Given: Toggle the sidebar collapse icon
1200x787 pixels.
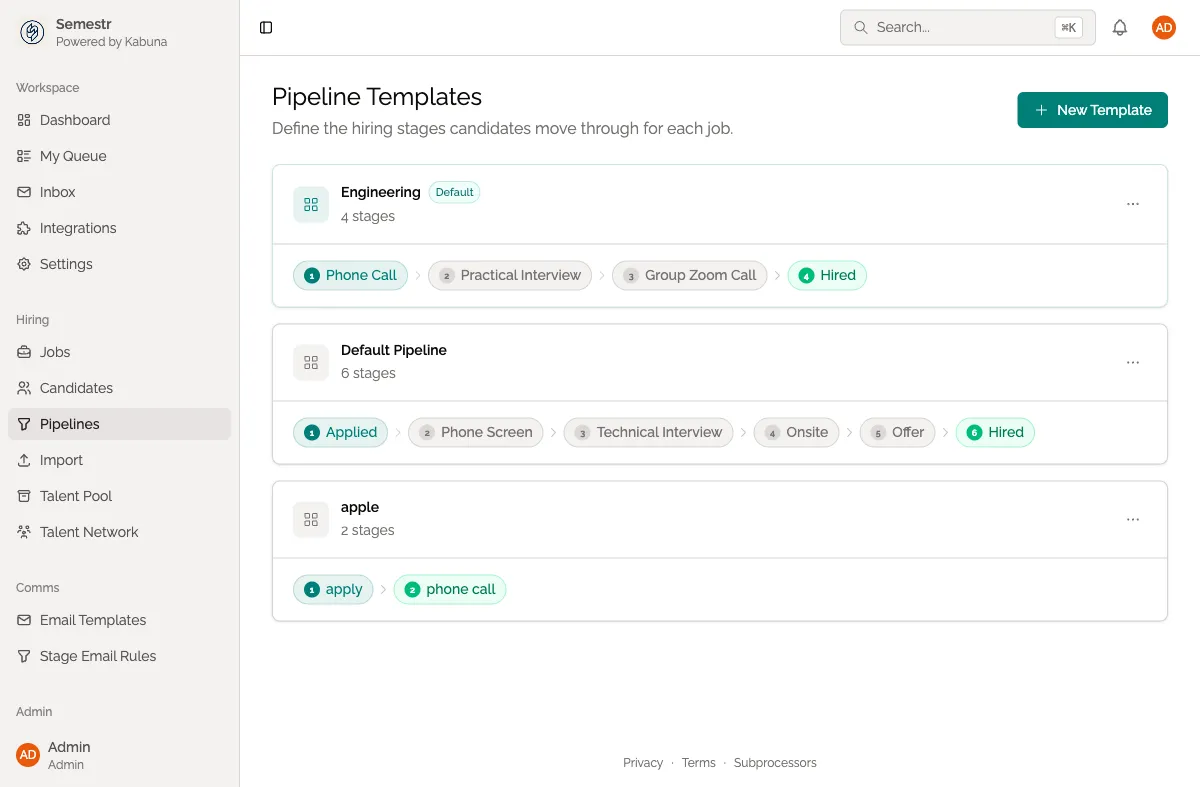Looking at the screenshot, I should [265, 27].
